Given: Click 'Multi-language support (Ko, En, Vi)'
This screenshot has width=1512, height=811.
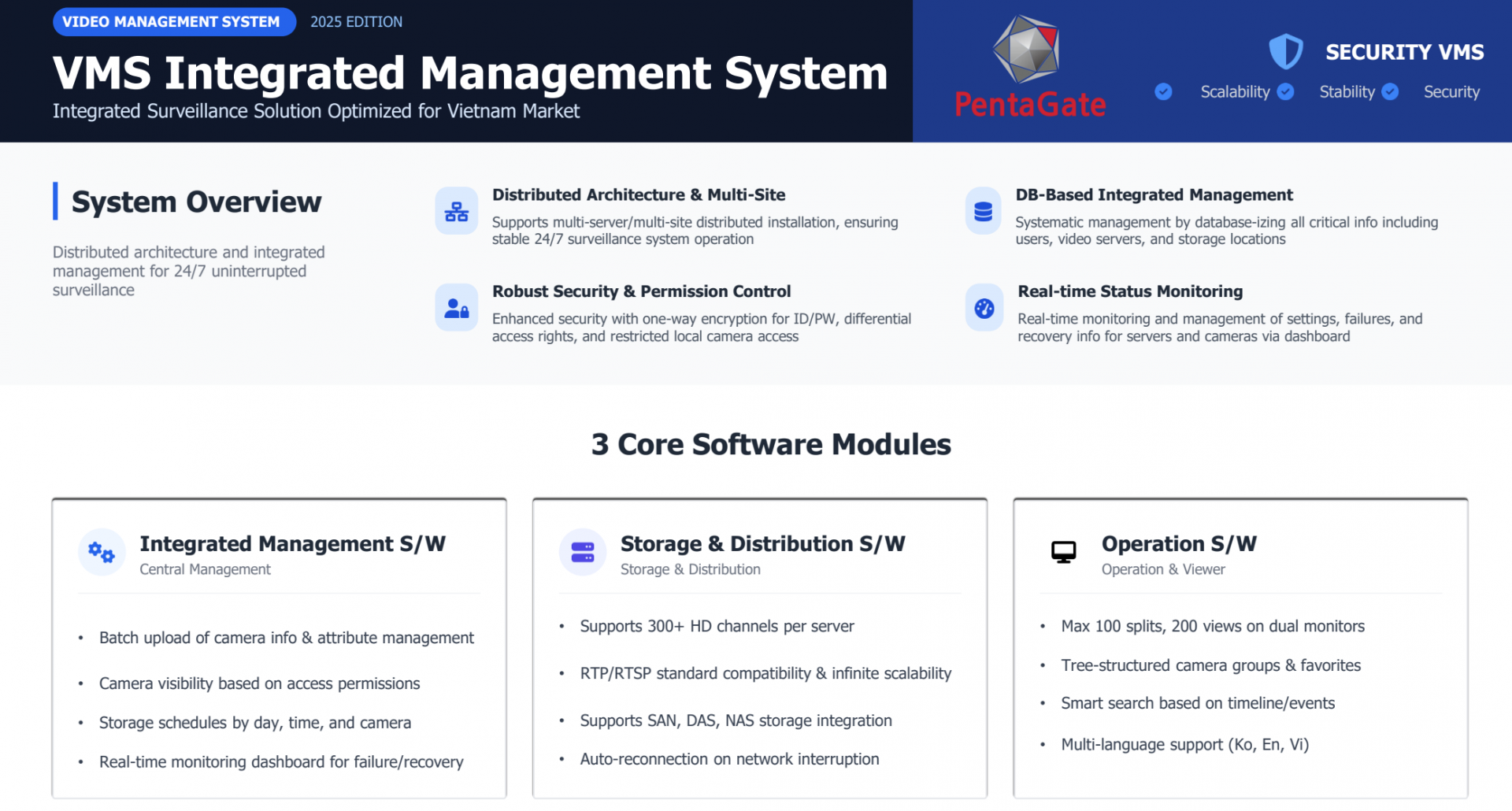Looking at the screenshot, I should (x=1184, y=745).
